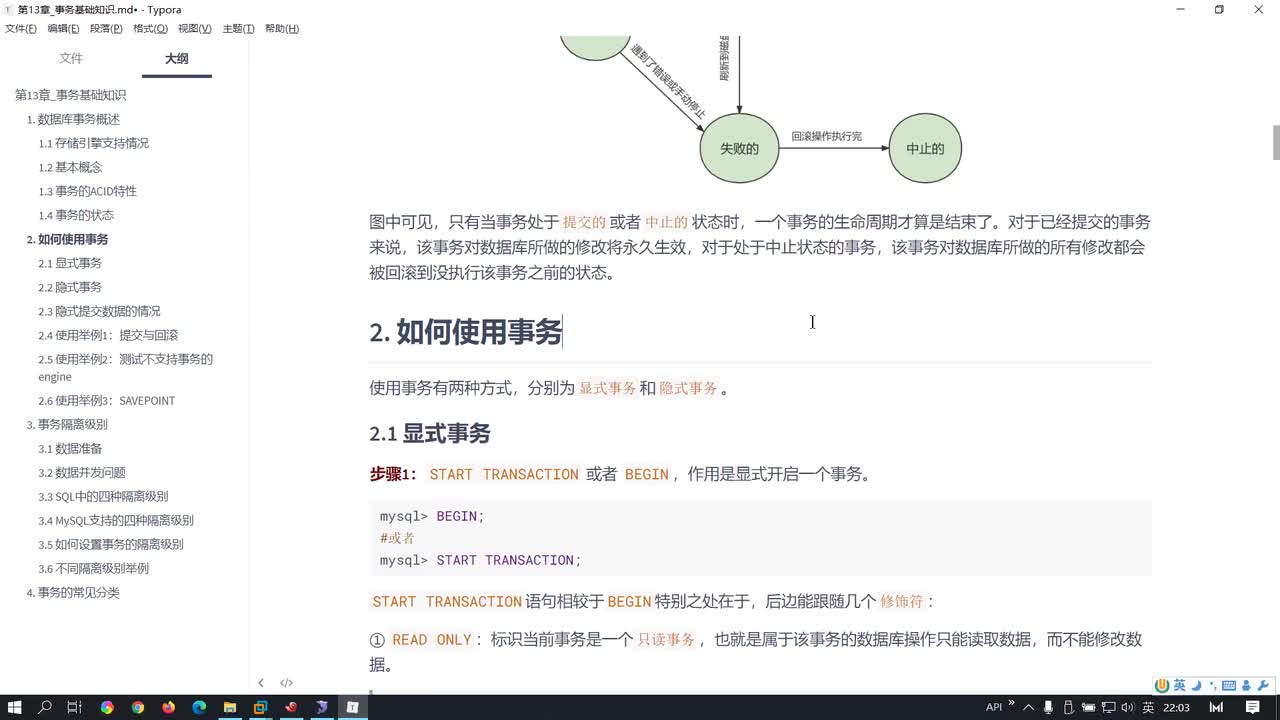Open the red snail app on the taskbar
Screen dimensions: 1280x720
click(291, 707)
